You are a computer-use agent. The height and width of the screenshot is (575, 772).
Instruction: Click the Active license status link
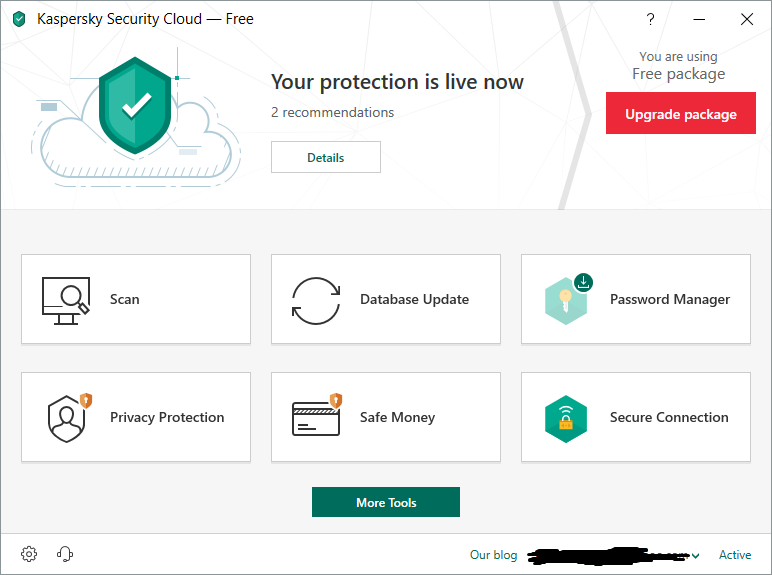pyautogui.click(x=735, y=555)
